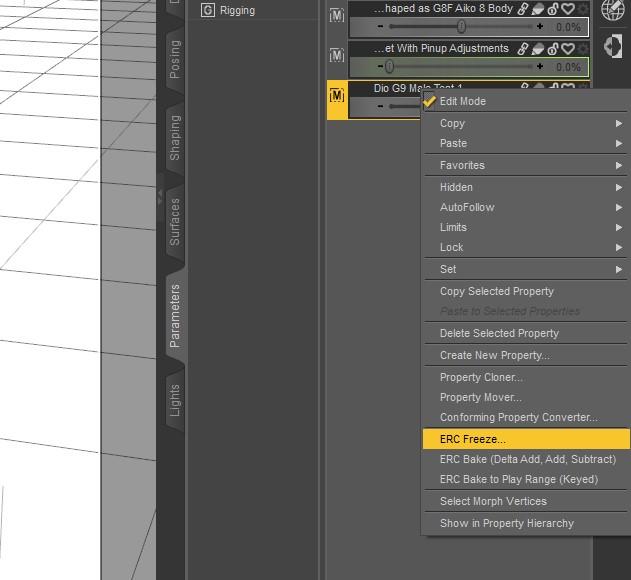Choose ERC Freeze from the context menu
Image resolution: width=631 pixels, height=580 pixels.
pos(526,439)
